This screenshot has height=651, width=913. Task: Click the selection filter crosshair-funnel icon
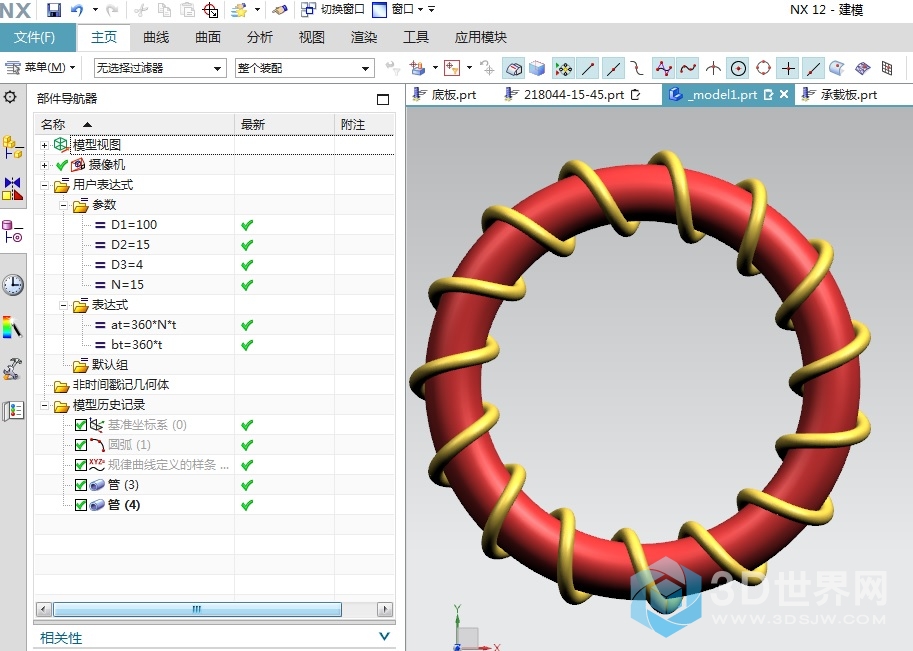[x=452, y=68]
